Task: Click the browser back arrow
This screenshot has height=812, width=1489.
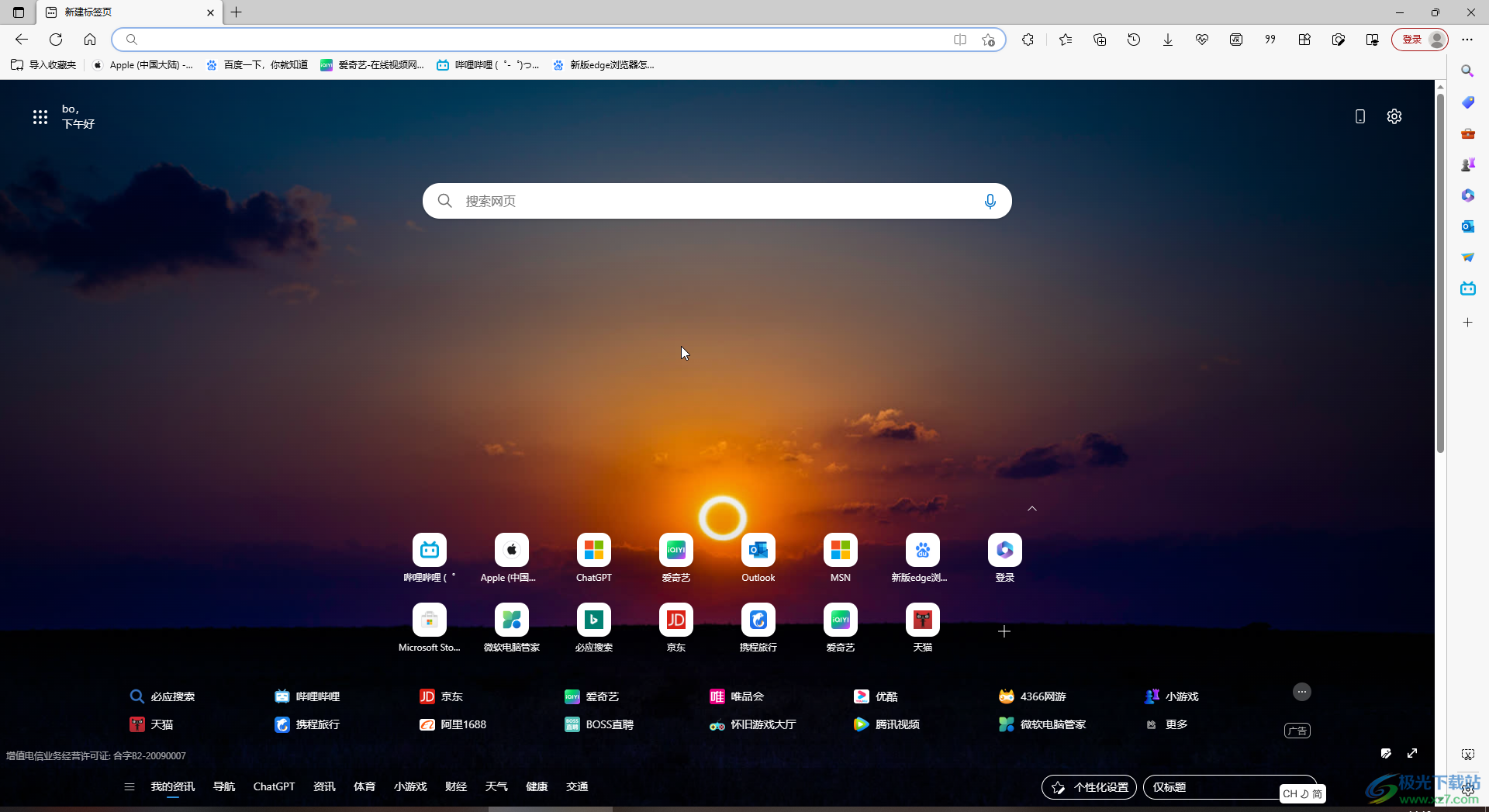Action: click(x=22, y=40)
